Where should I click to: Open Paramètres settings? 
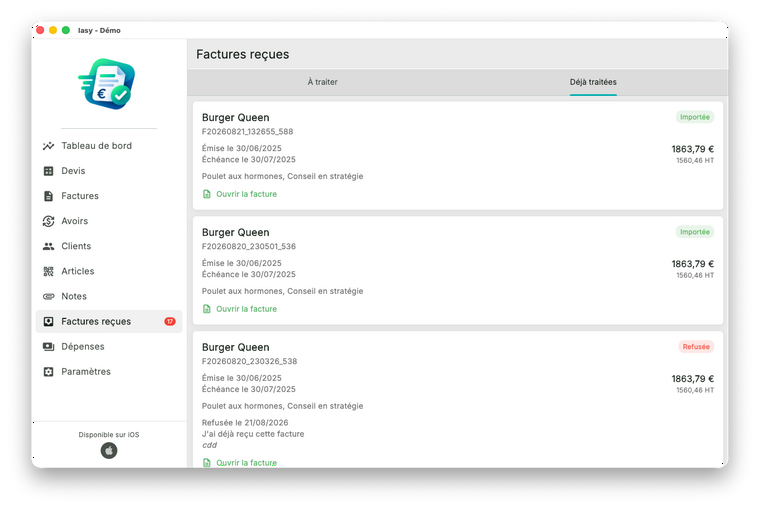coord(109,372)
